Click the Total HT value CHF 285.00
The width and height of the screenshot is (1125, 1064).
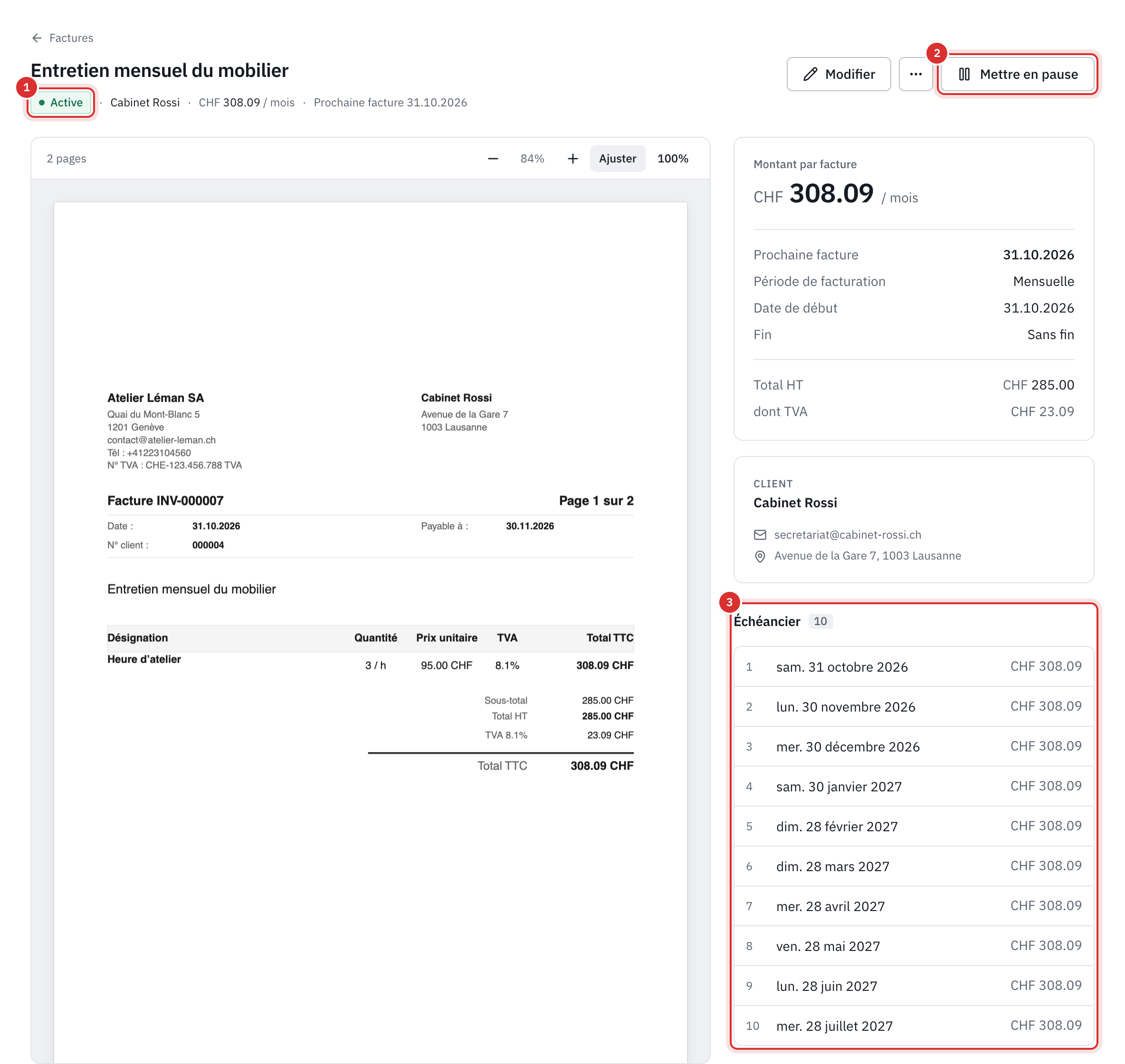click(1038, 385)
